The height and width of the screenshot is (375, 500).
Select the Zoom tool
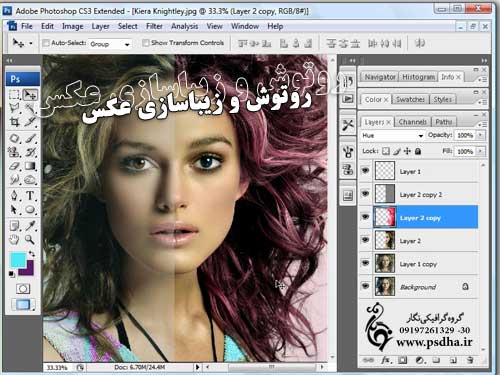pyautogui.click(x=30, y=239)
